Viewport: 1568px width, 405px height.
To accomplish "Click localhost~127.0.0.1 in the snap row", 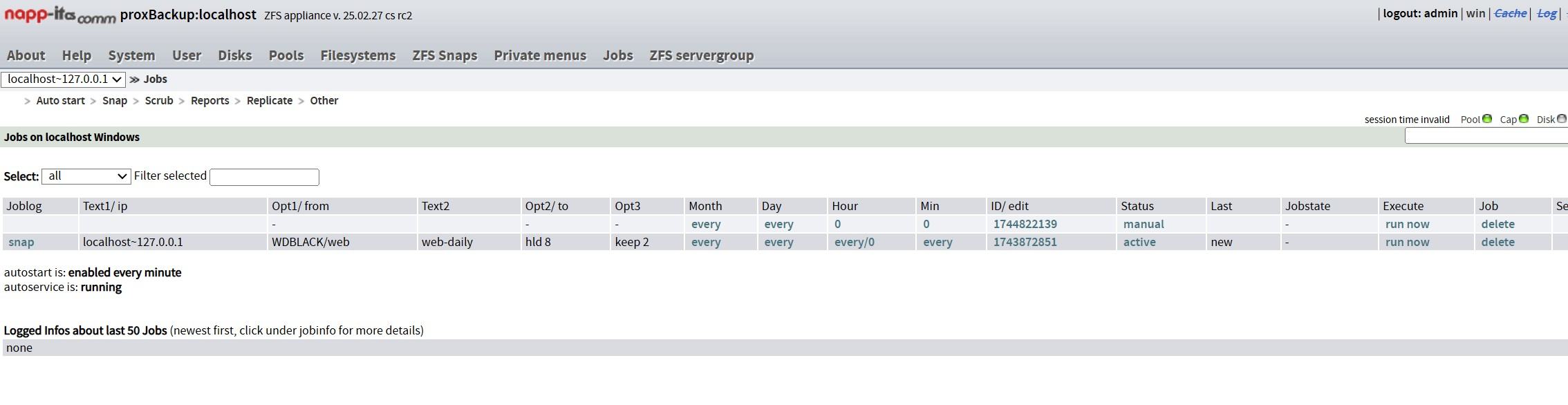I will tap(133, 243).
